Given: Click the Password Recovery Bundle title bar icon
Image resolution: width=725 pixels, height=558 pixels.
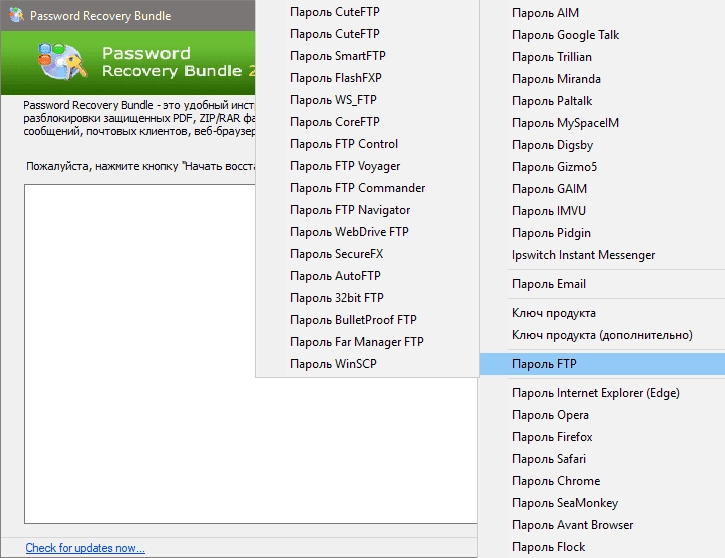Looking at the screenshot, I should (17, 15).
